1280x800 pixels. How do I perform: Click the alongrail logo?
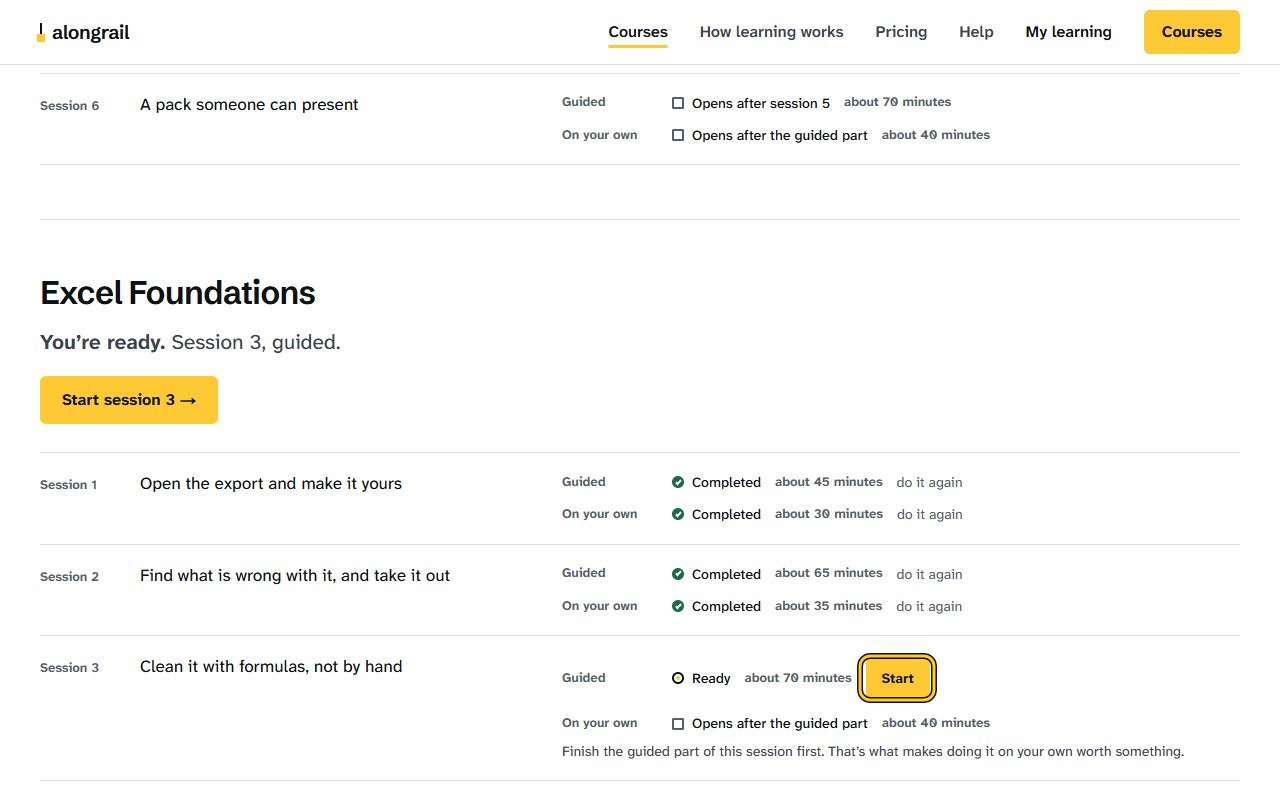click(x=83, y=33)
